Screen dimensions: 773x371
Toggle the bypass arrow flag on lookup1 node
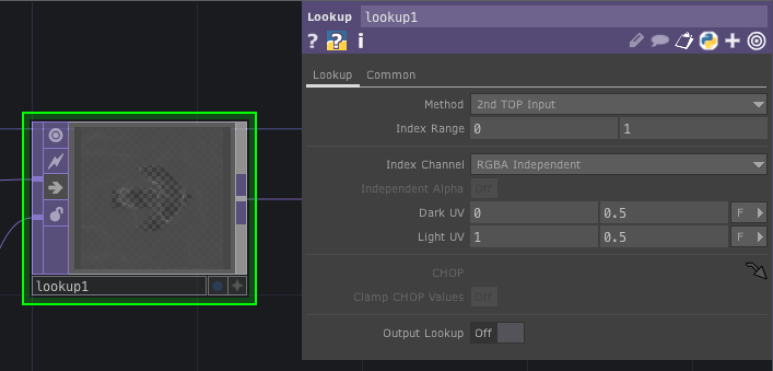[56, 187]
